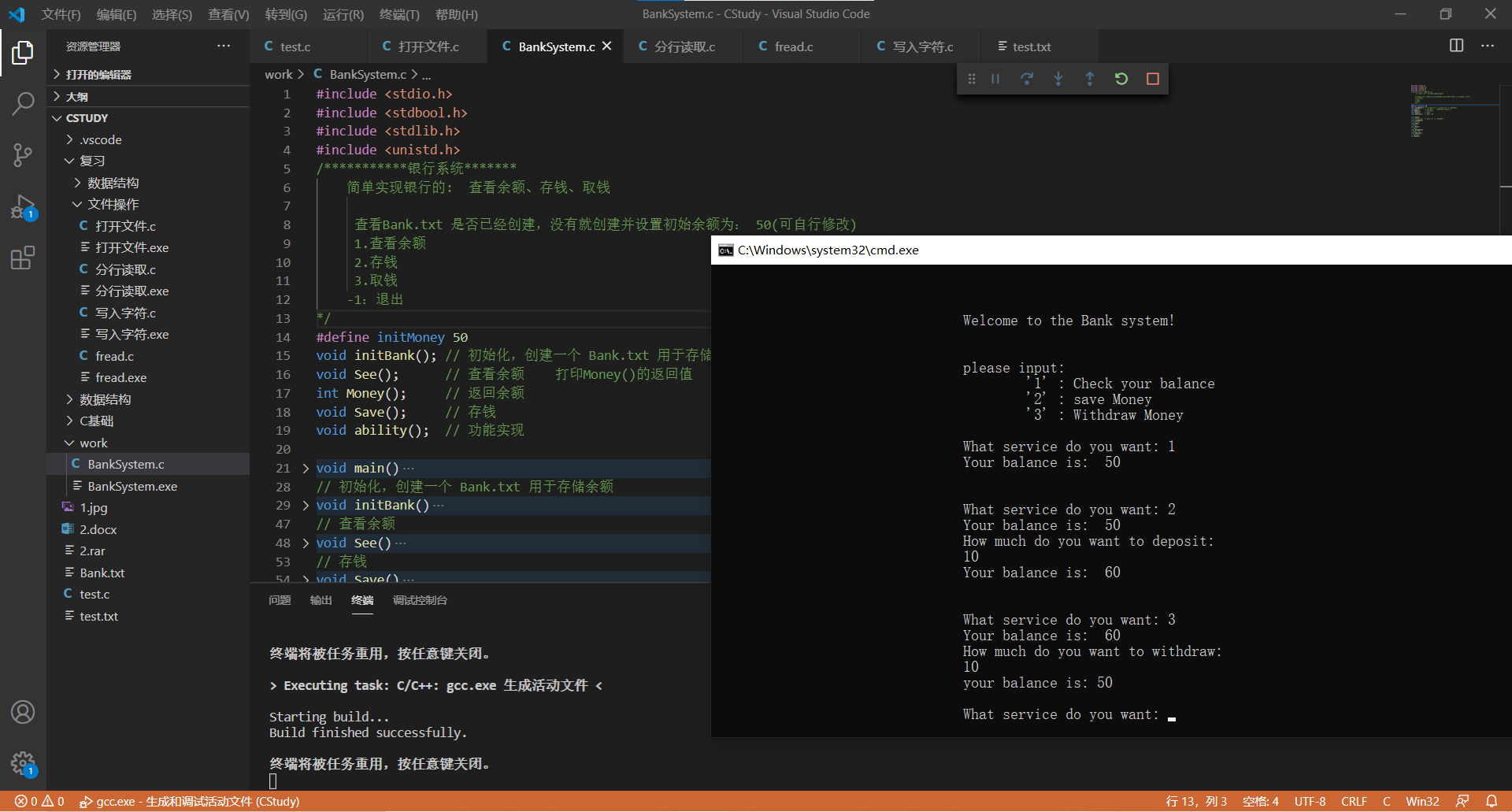Change CRLF line ending setting
Image resolution: width=1512 pixels, height=812 pixels.
[1354, 801]
